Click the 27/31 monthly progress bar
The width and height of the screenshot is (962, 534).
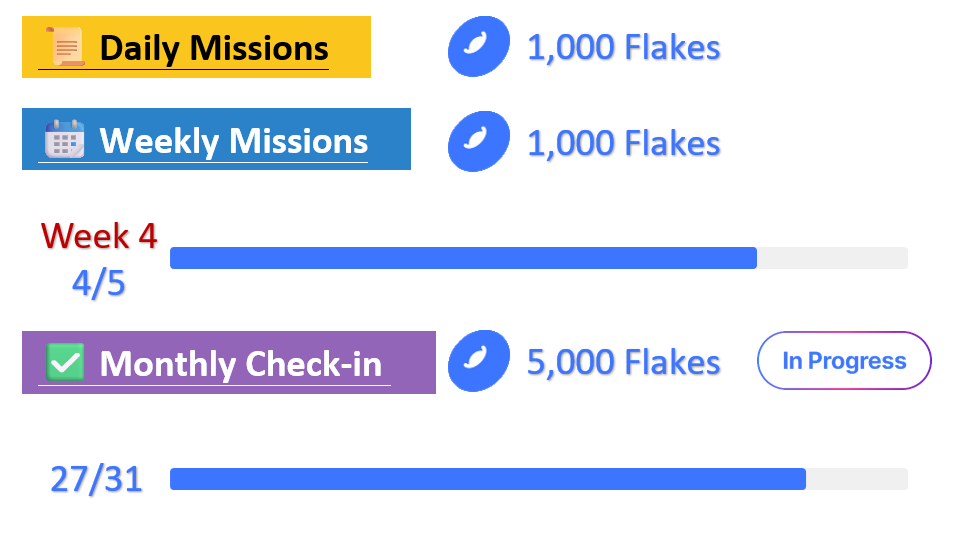(x=488, y=479)
